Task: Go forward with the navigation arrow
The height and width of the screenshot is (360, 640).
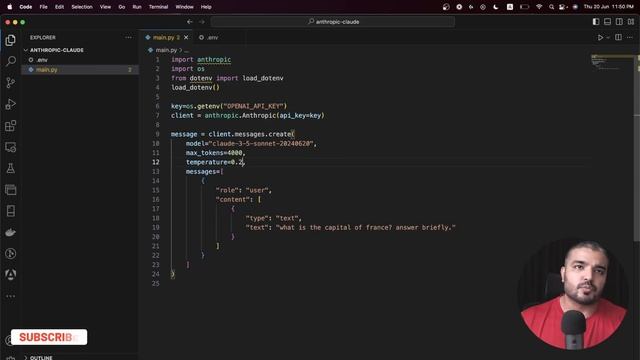Action: (202, 22)
